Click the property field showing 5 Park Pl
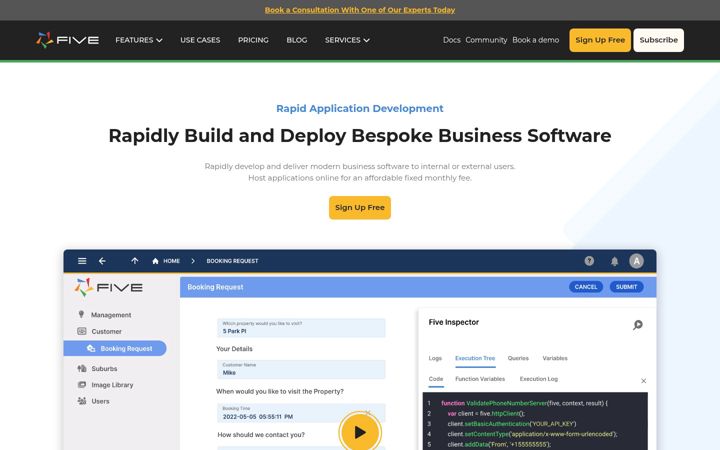The image size is (720, 450). pyautogui.click(x=301, y=328)
